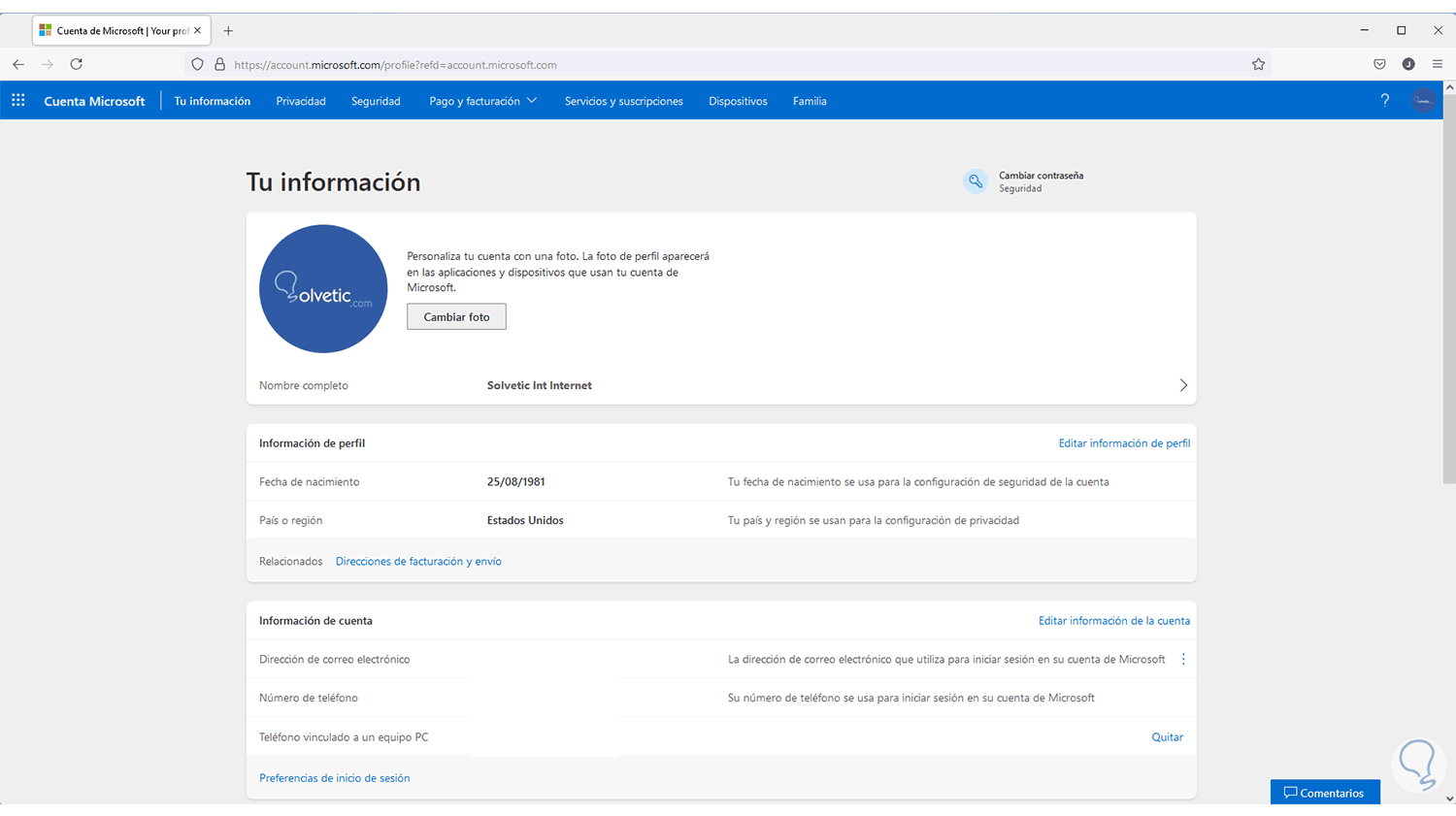Open Preferencias de inicio de sesión
1456x816 pixels.
[334, 778]
